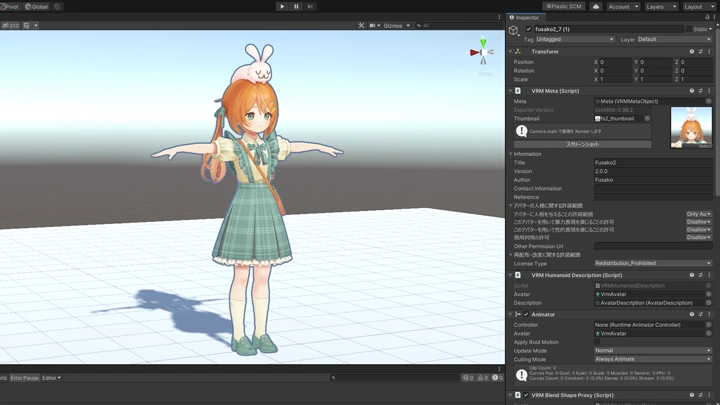
Task: Click the Scale Z field
Action: pos(696,79)
